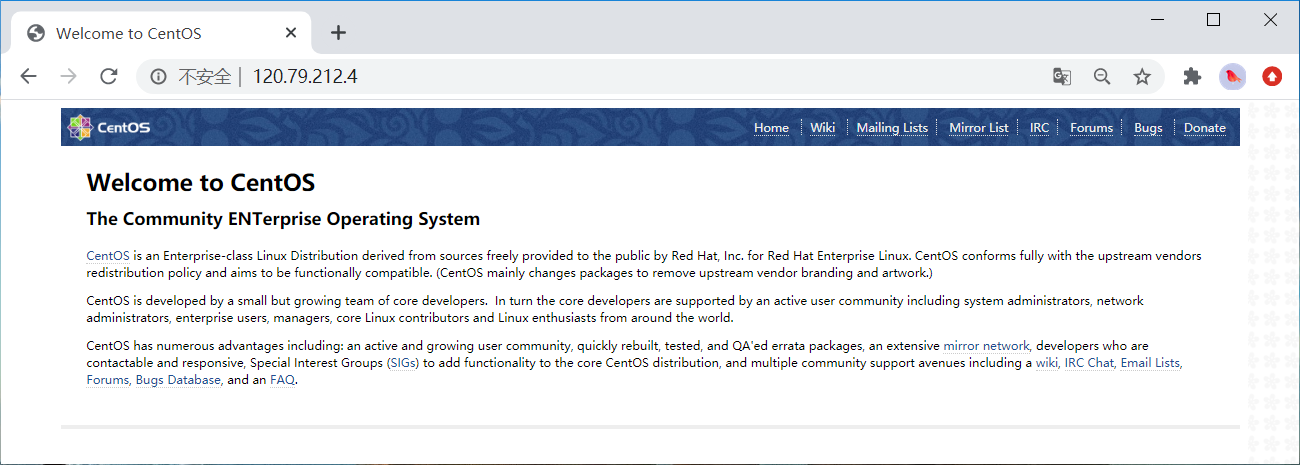Open the Wiki link in nav bar
The image size is (1300, 465).
coord(823,128)
